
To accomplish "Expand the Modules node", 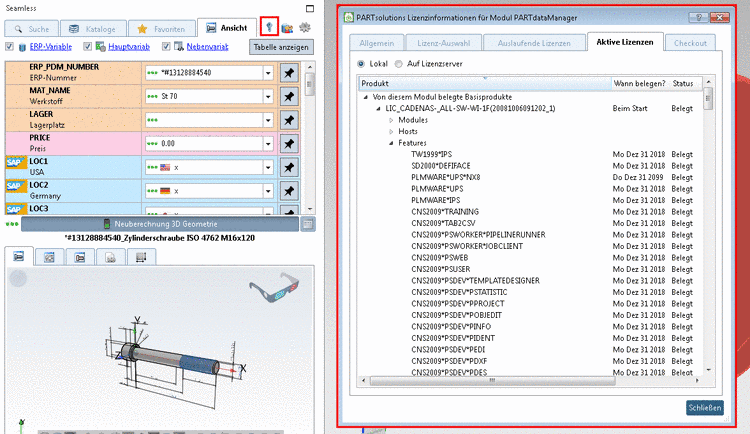I will 391,120.
